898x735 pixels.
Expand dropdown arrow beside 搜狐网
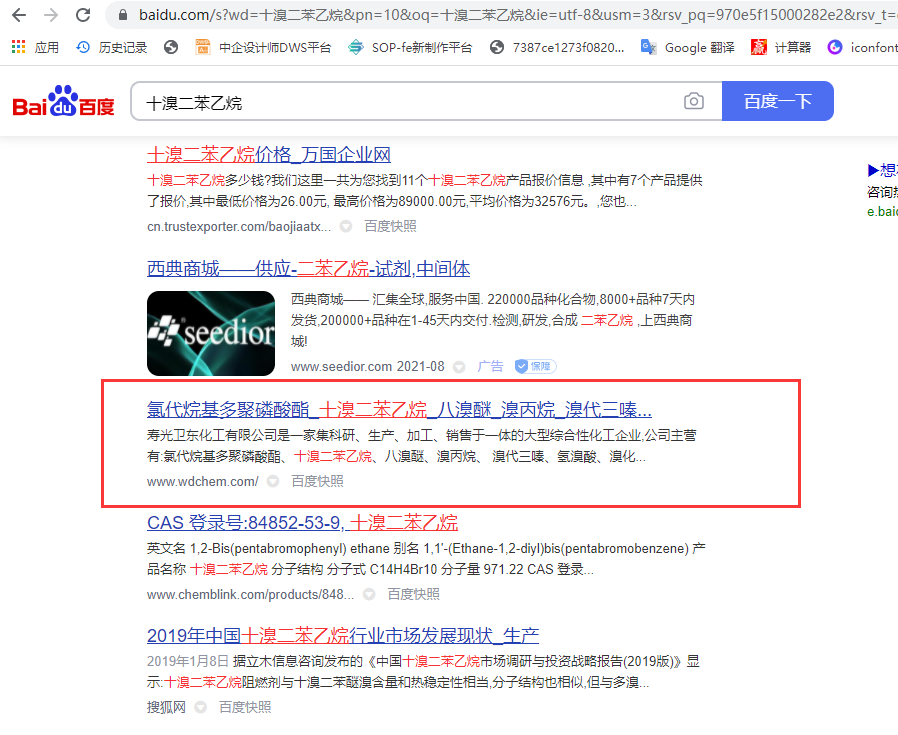(x=200, y=707)
